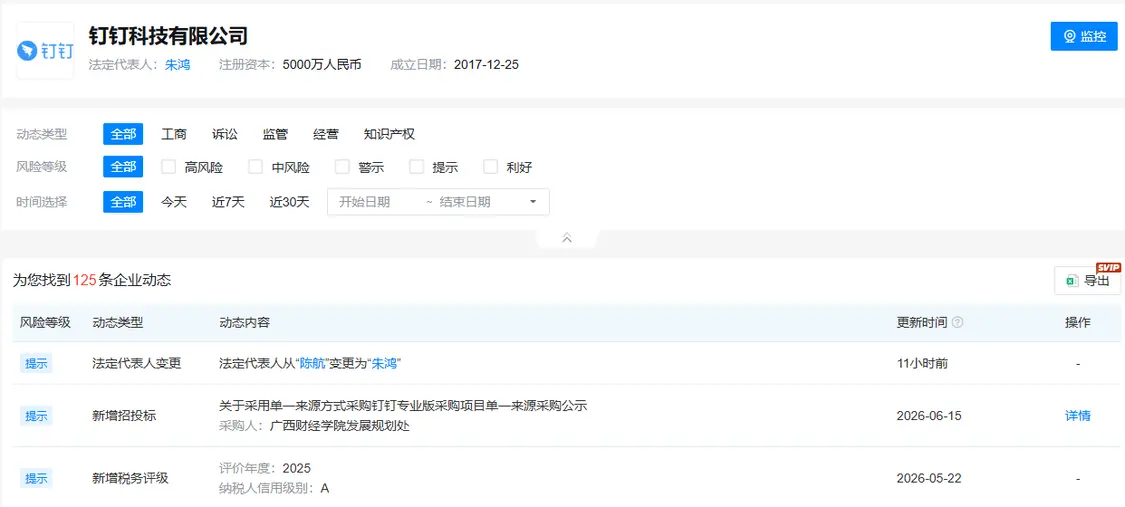Click 新增招投标 type cell
The image size is (1125, 507).
124,416
